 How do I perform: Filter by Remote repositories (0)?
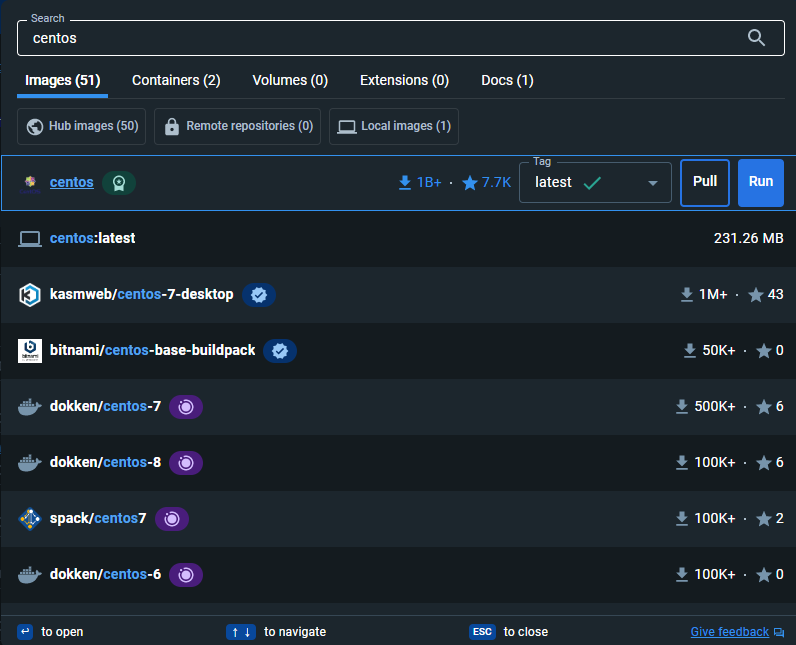(x=238, y=126)
